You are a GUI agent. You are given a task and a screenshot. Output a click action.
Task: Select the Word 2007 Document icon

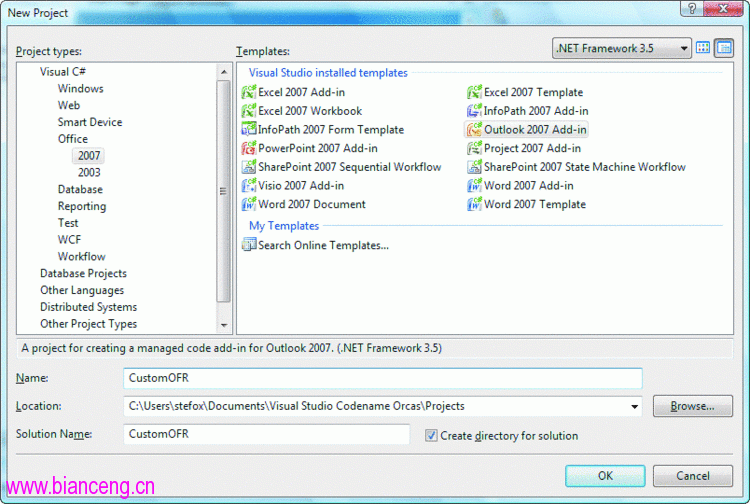click(x=249, y=204)
